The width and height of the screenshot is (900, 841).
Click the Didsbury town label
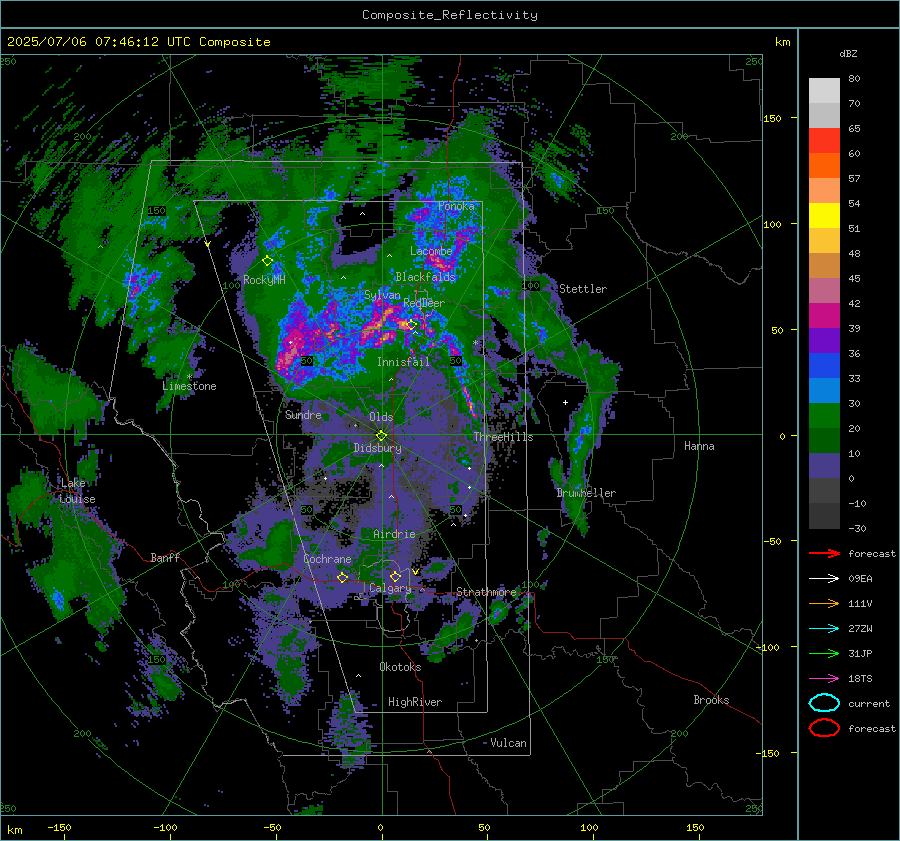378,448
